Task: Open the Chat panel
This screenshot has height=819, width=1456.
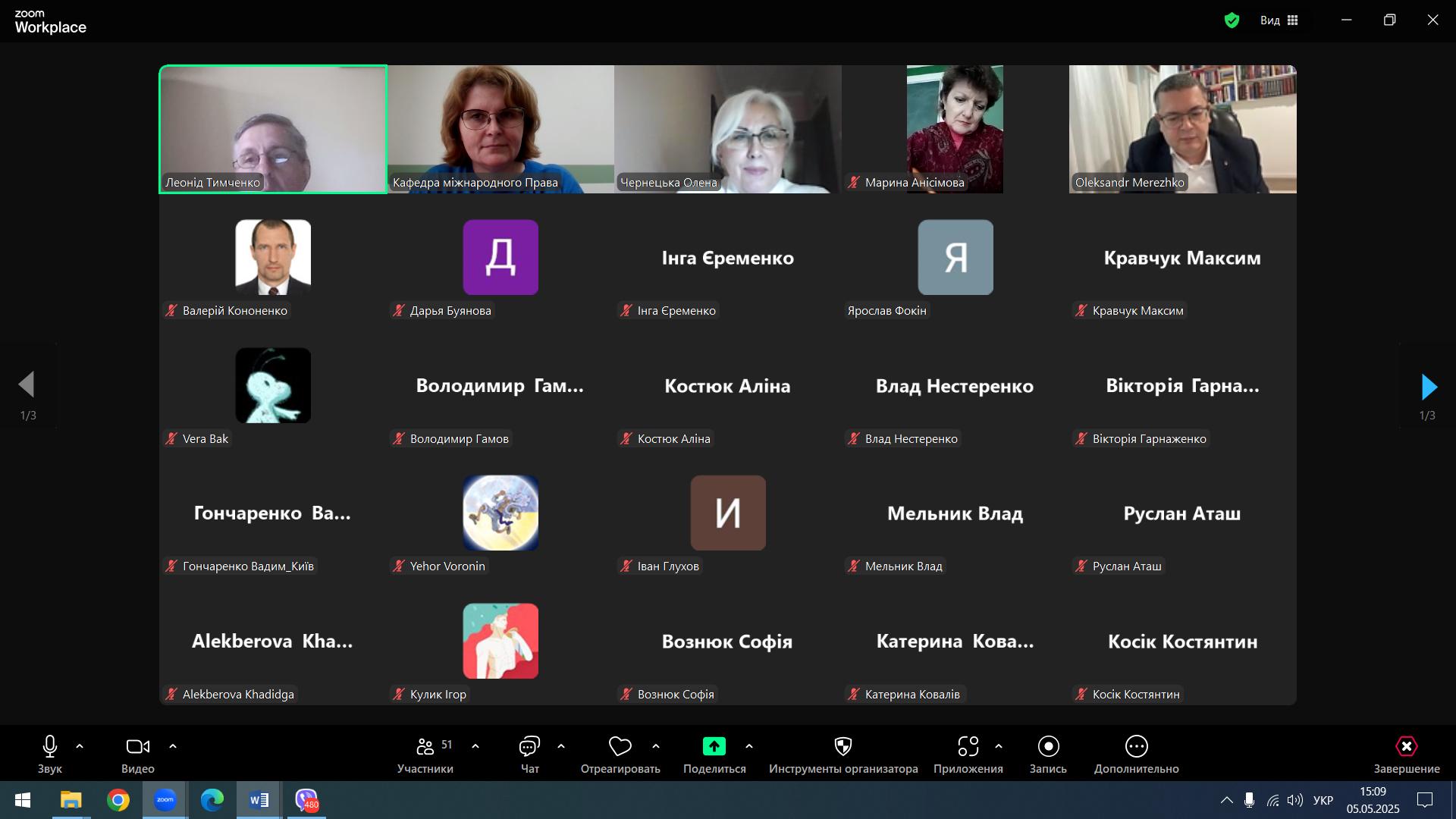Action: [x=529, y=747]
